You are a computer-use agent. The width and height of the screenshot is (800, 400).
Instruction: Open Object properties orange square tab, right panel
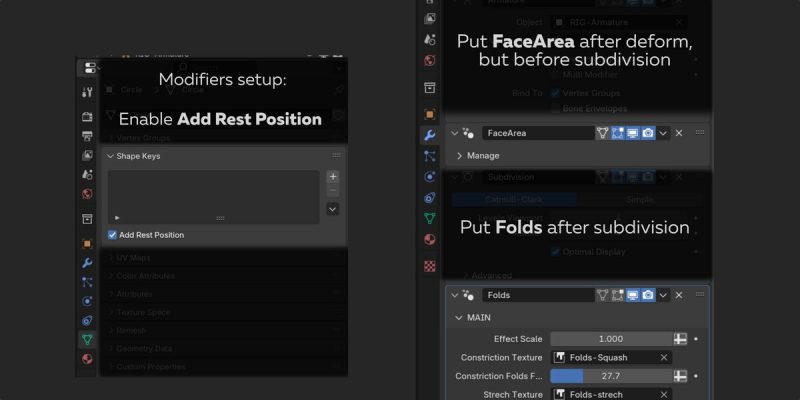(429, 114)
